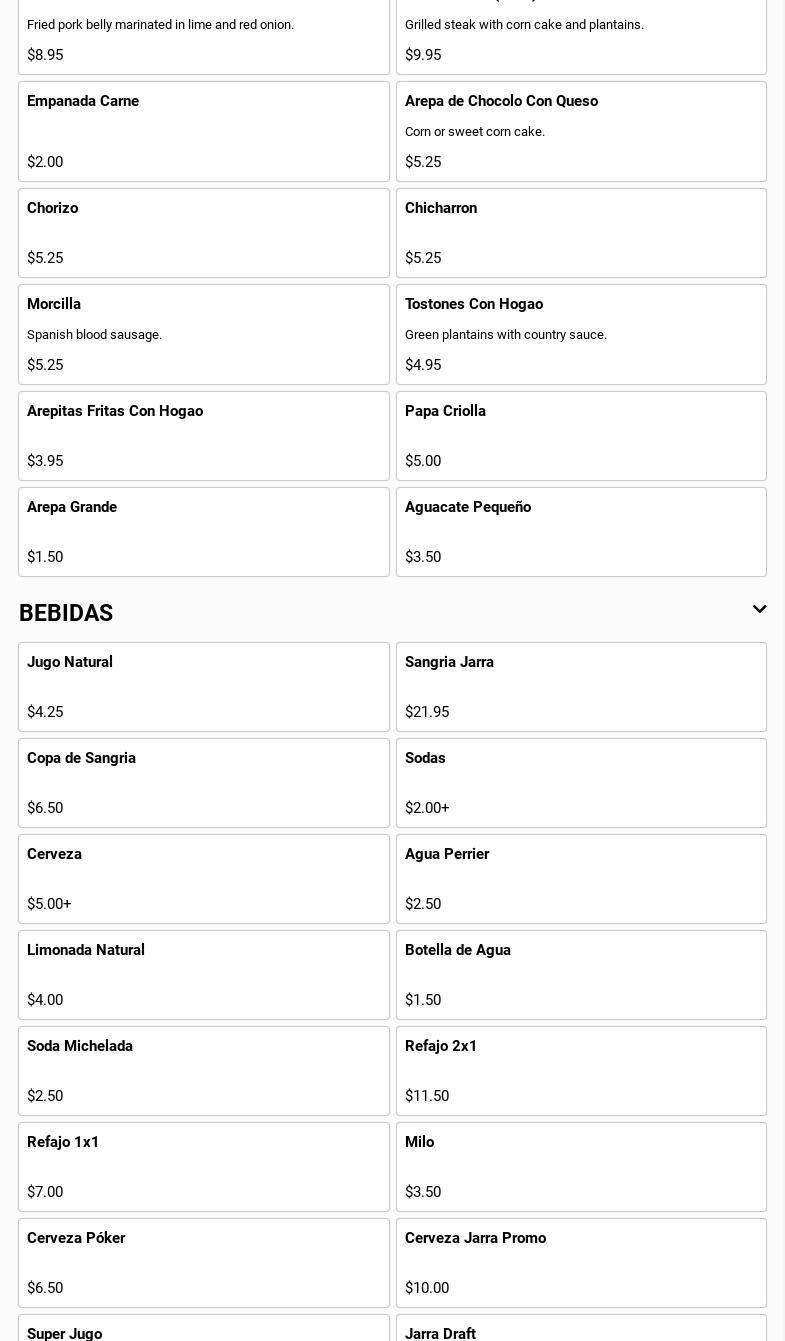Pick Arepitas Fritas Con Hogao

pyautogui.click(x=203, y=436)
